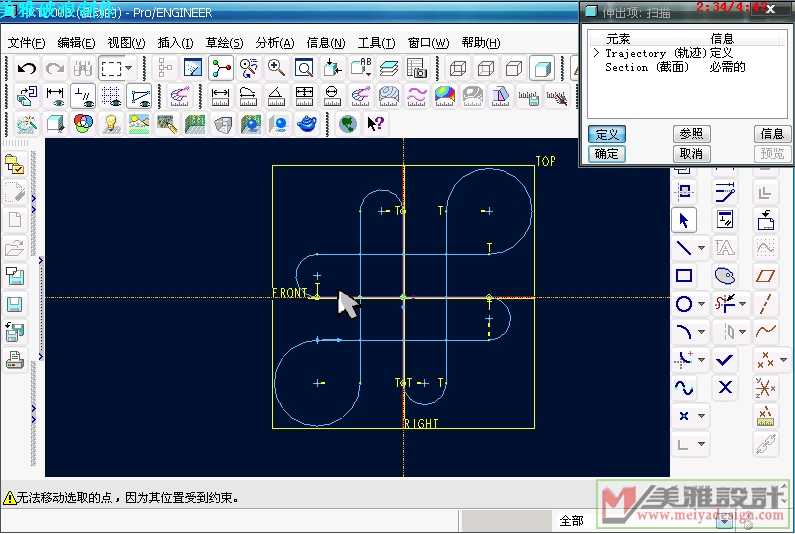Toggle display of section vertices
The width and height of the screenshot is (795, 534).
(x=139, y=96)
